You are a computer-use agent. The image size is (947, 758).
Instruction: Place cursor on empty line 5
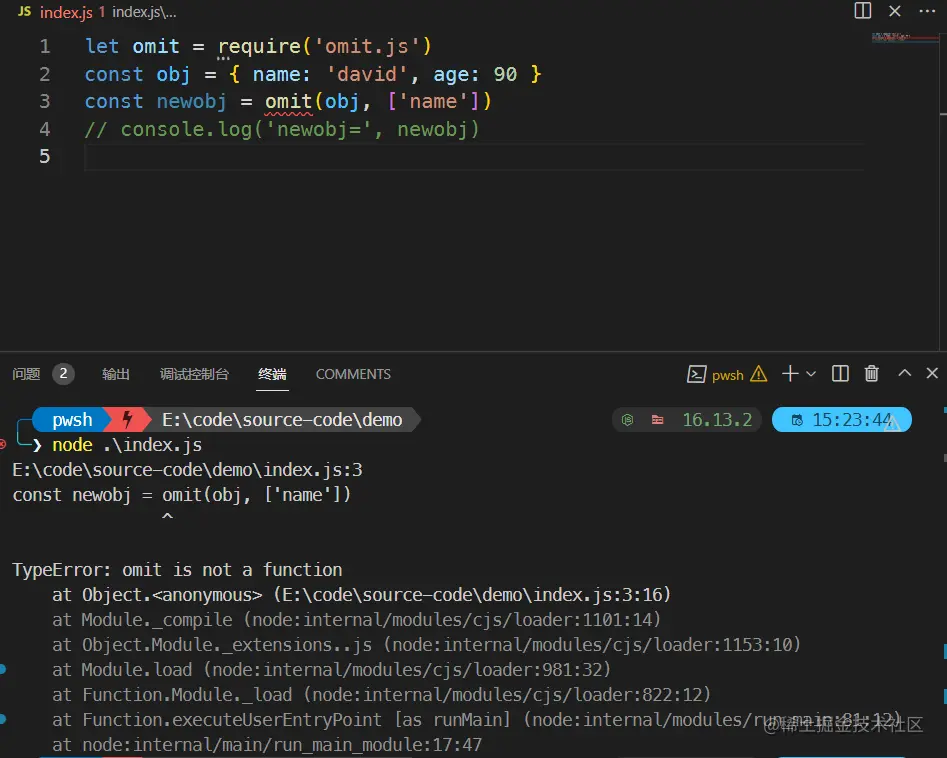(x=474, y=157)
